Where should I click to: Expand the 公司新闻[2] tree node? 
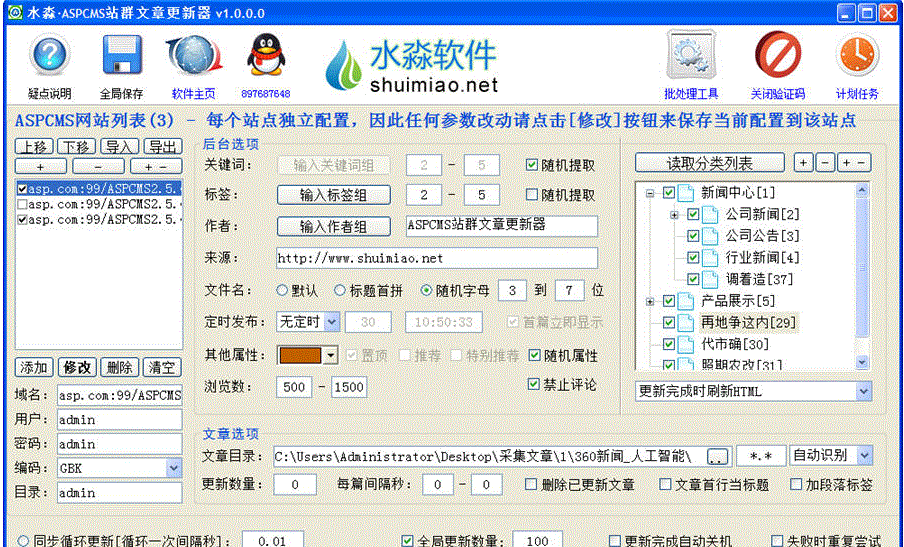point(674,215)
